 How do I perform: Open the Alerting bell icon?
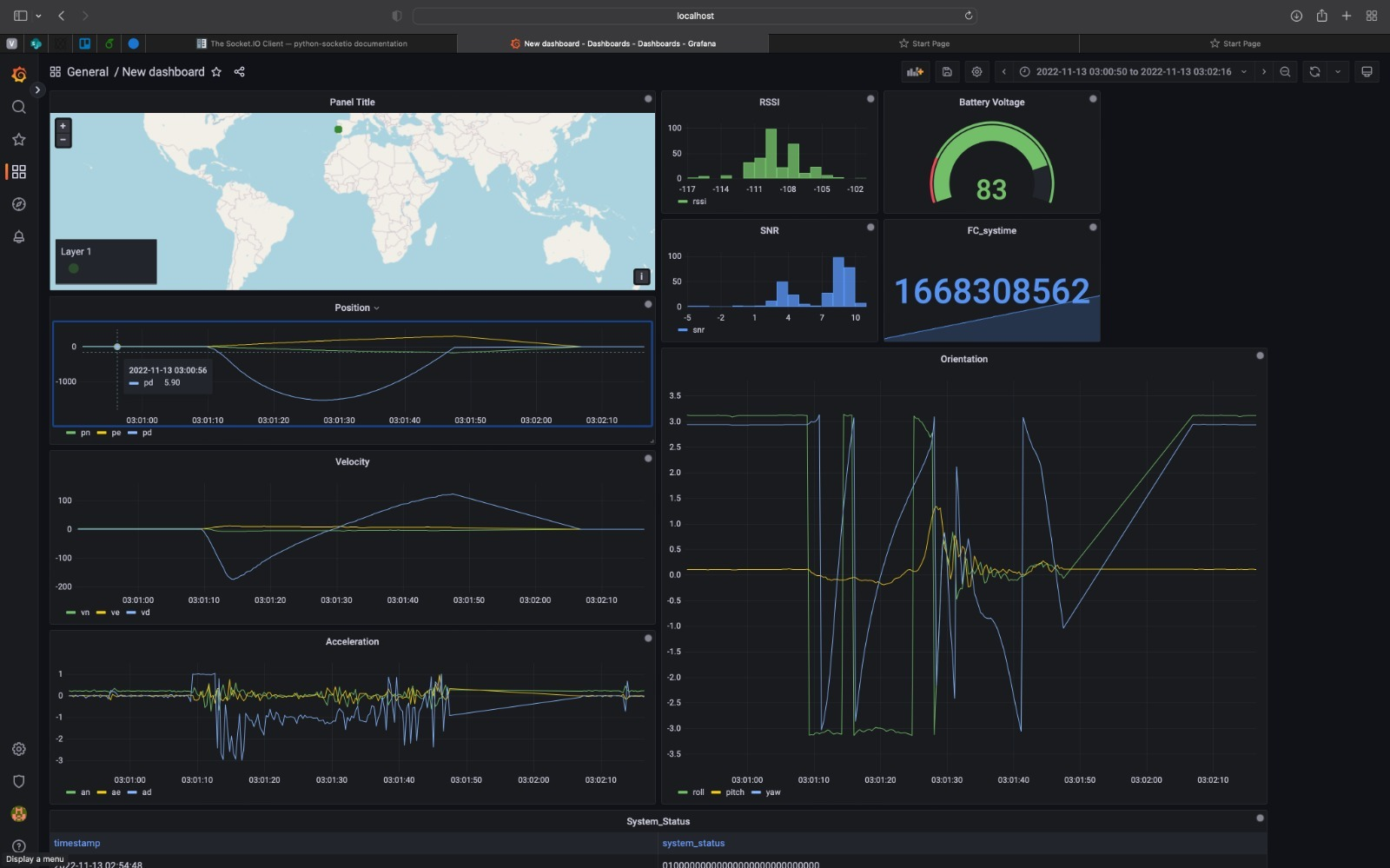(x=18, y=236)
